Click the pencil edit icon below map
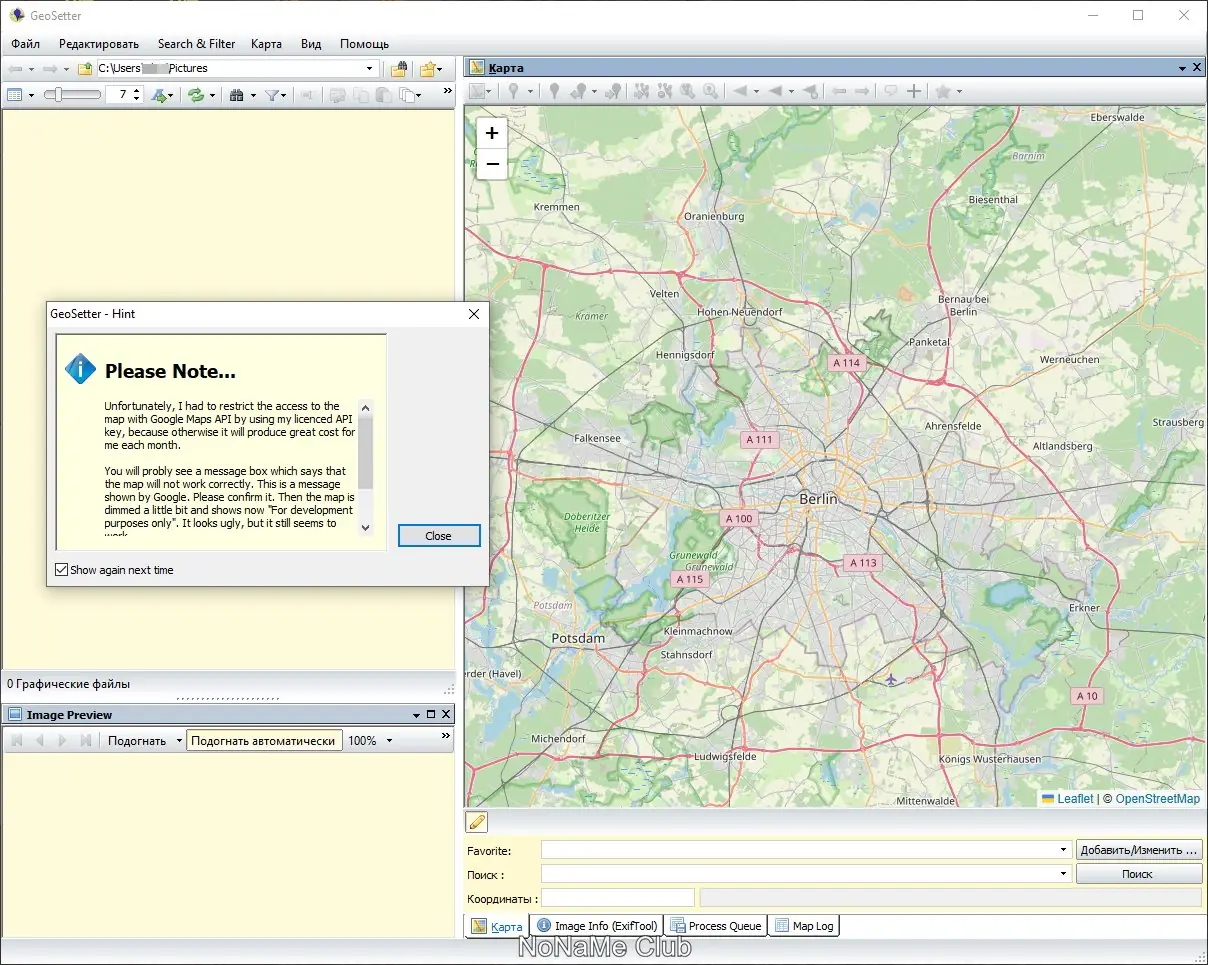Screen dimensions: 1208x965 (x=477, y=822)
